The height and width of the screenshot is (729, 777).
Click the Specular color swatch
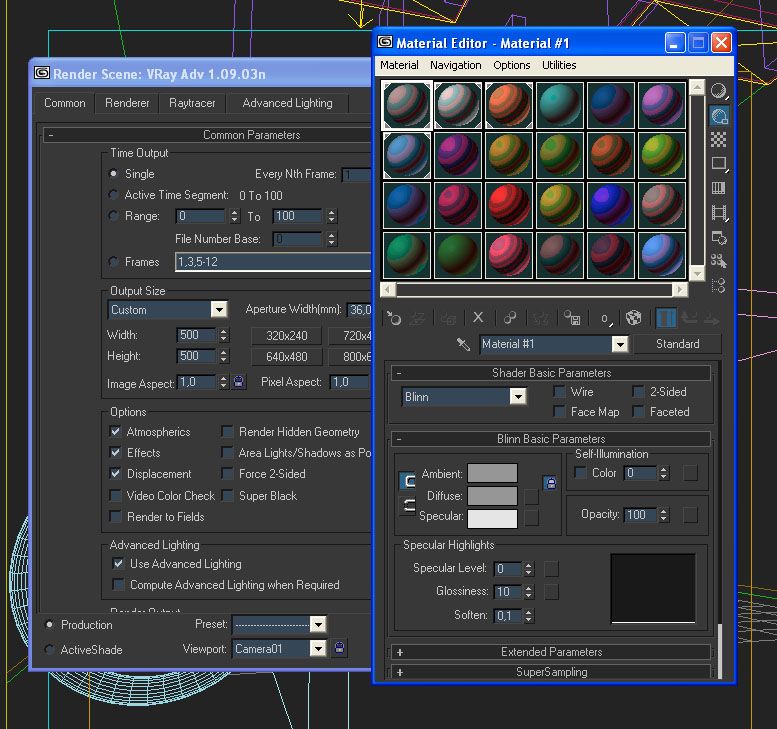(493, 518)
